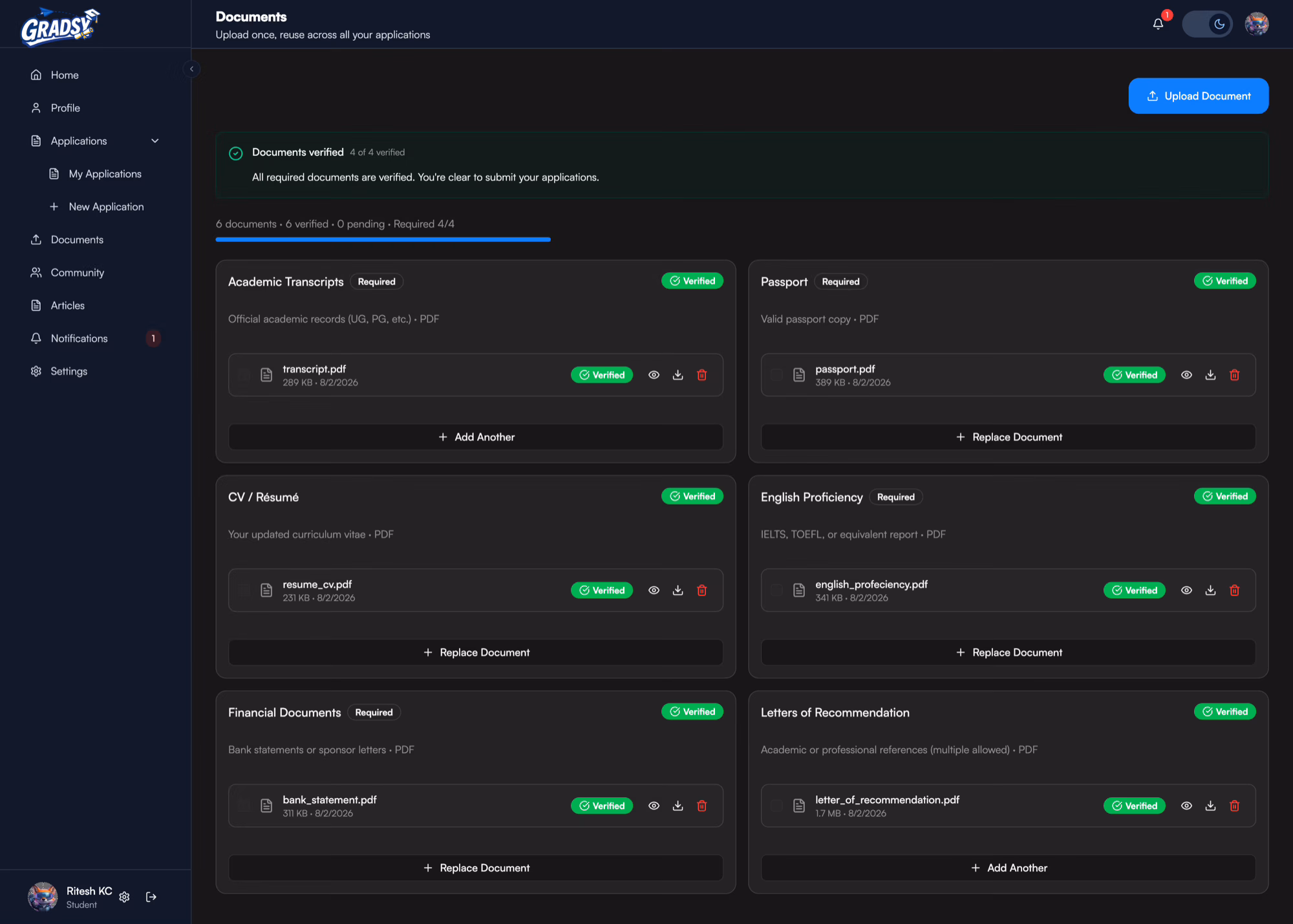Preview letter_of_recommendation.pdf with eye icon
Screen dimensions: 1293x924
(1186, 806)
